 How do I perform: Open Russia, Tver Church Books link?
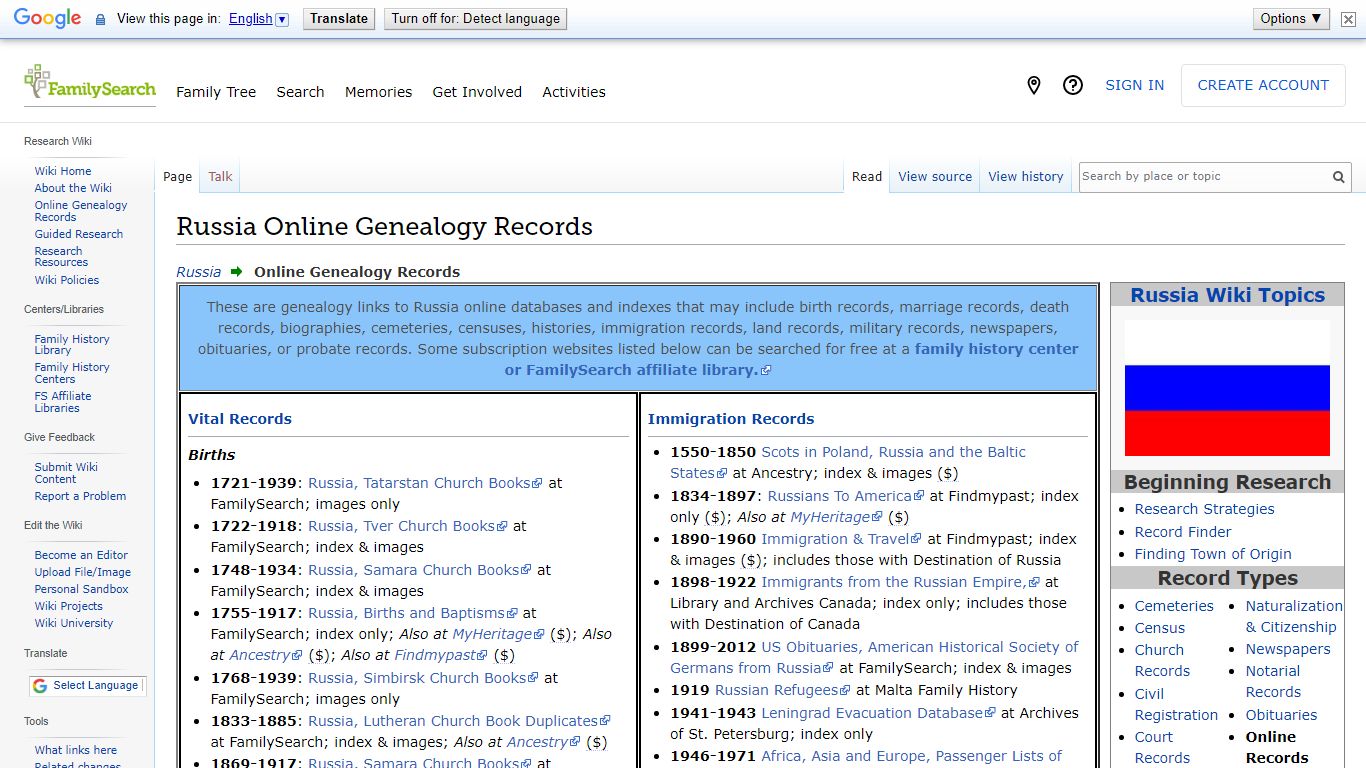coord(408,526)
